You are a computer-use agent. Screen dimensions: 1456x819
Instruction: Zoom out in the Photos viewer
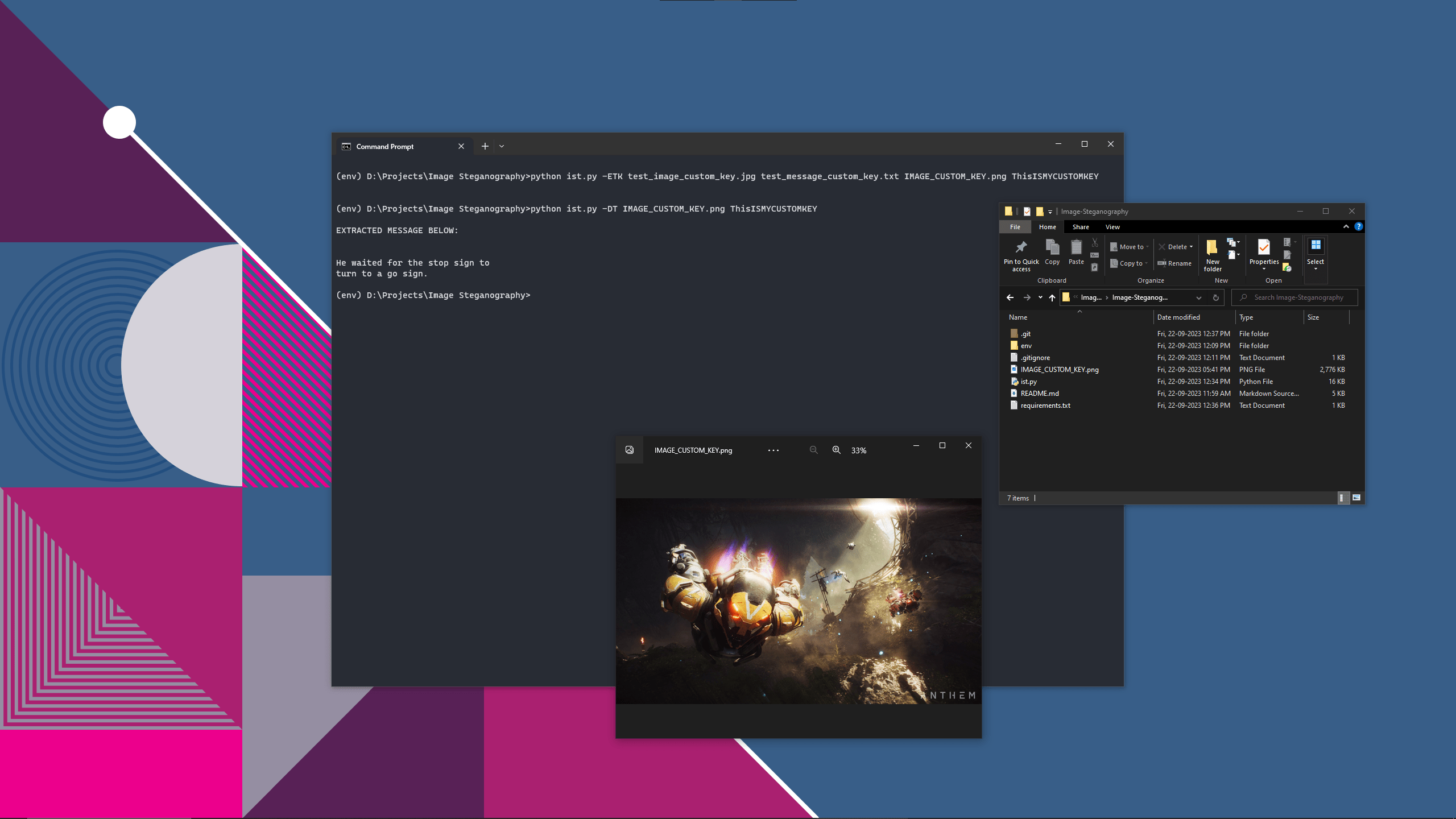[814, 450]
